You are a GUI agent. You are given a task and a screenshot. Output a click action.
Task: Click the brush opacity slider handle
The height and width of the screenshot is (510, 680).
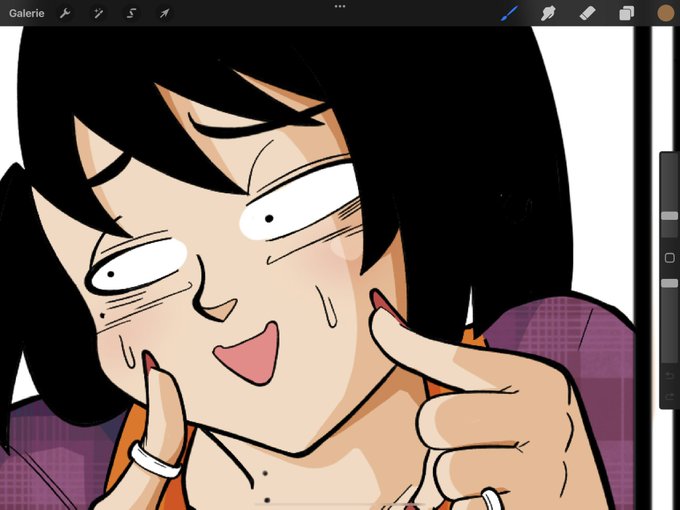(x=669, y=283)
